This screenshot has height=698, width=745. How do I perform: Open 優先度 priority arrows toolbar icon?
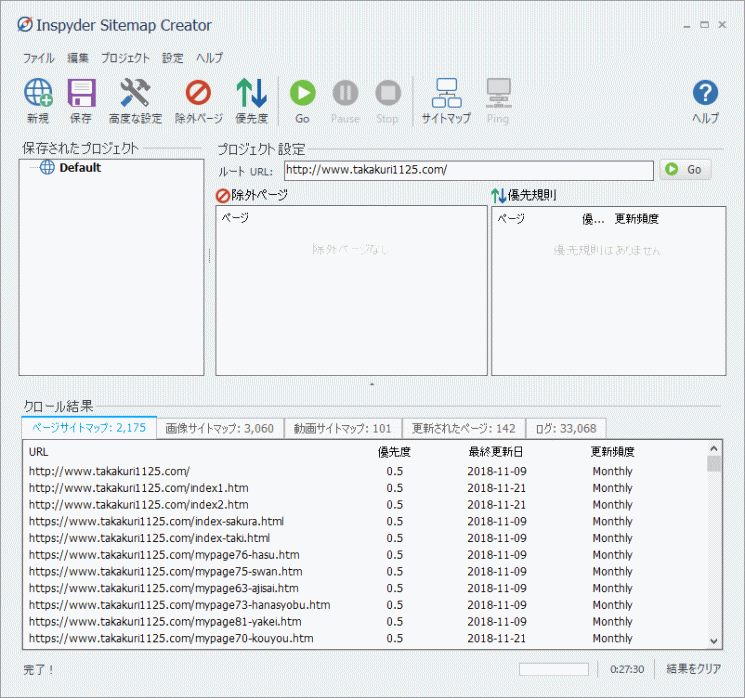(x=252, y=101)
